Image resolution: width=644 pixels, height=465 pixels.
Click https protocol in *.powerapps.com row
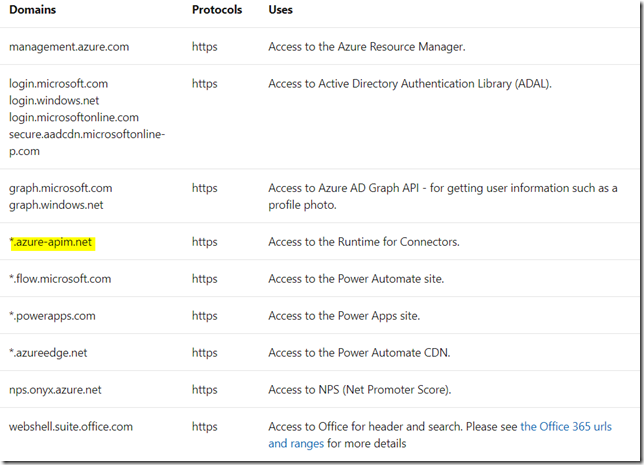[x=205, y=316]
